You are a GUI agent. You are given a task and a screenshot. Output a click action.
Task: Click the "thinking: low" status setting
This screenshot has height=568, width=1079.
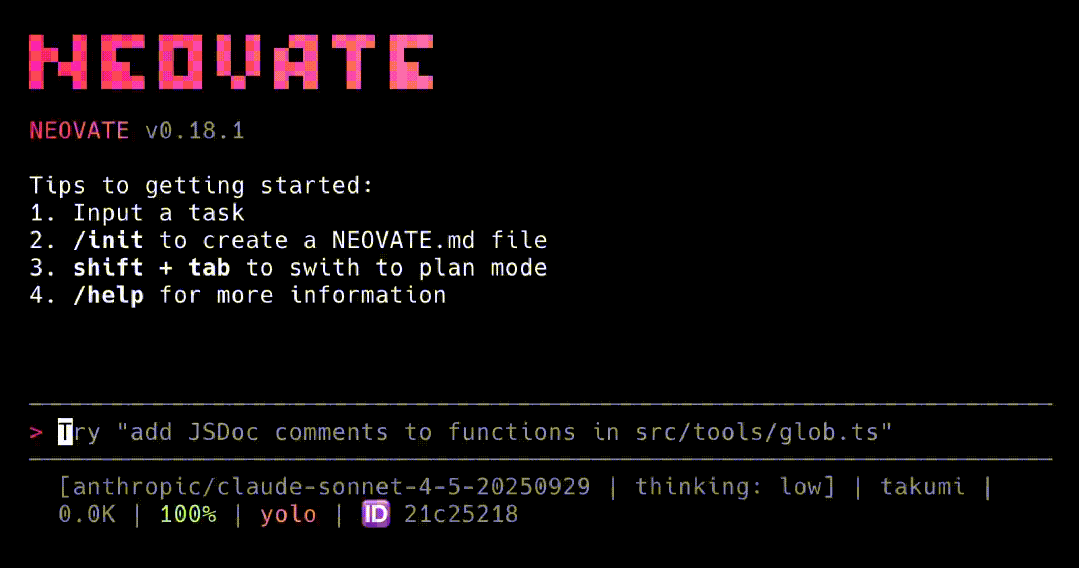click(x=728, y=487)
